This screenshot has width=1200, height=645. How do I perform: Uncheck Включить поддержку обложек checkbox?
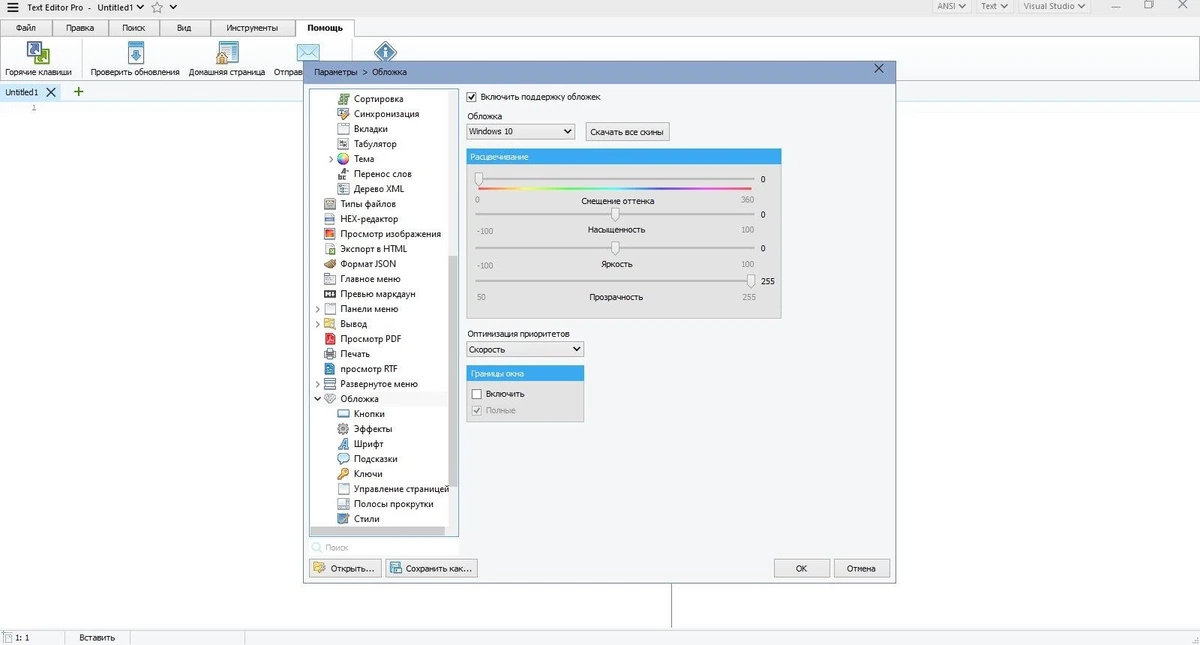point(472,97)
